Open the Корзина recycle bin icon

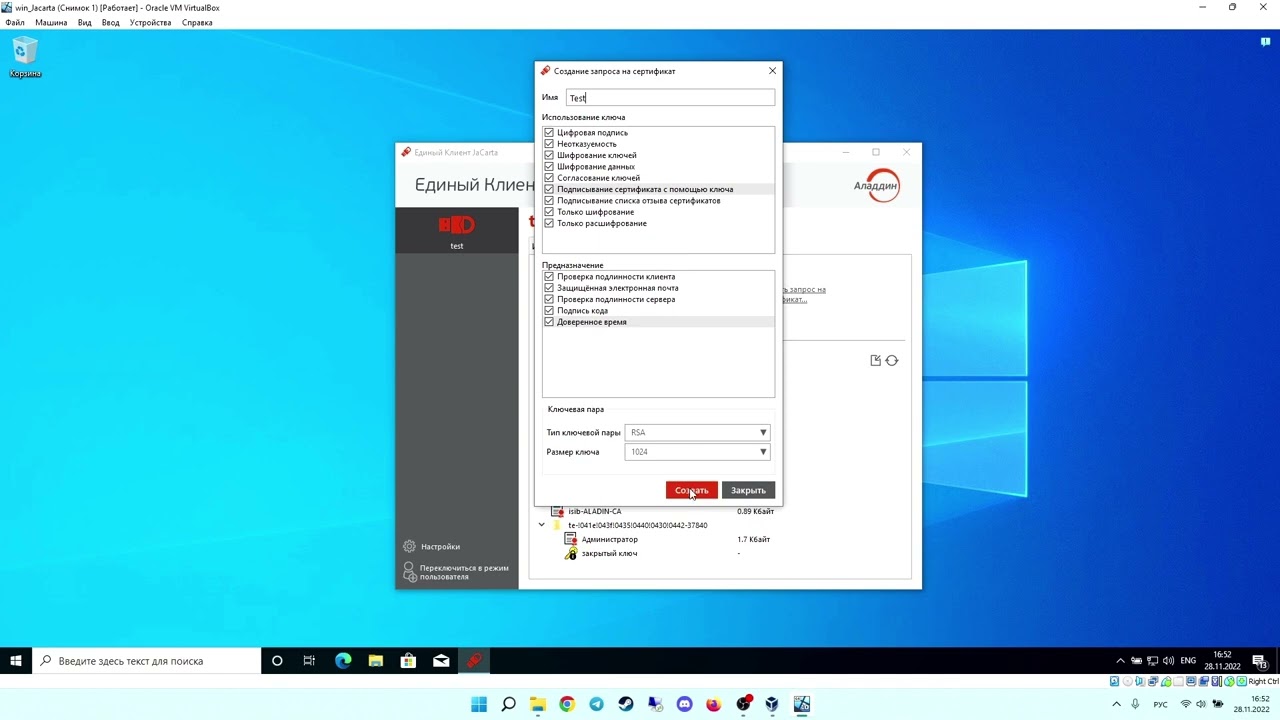(x=25, y=58)
